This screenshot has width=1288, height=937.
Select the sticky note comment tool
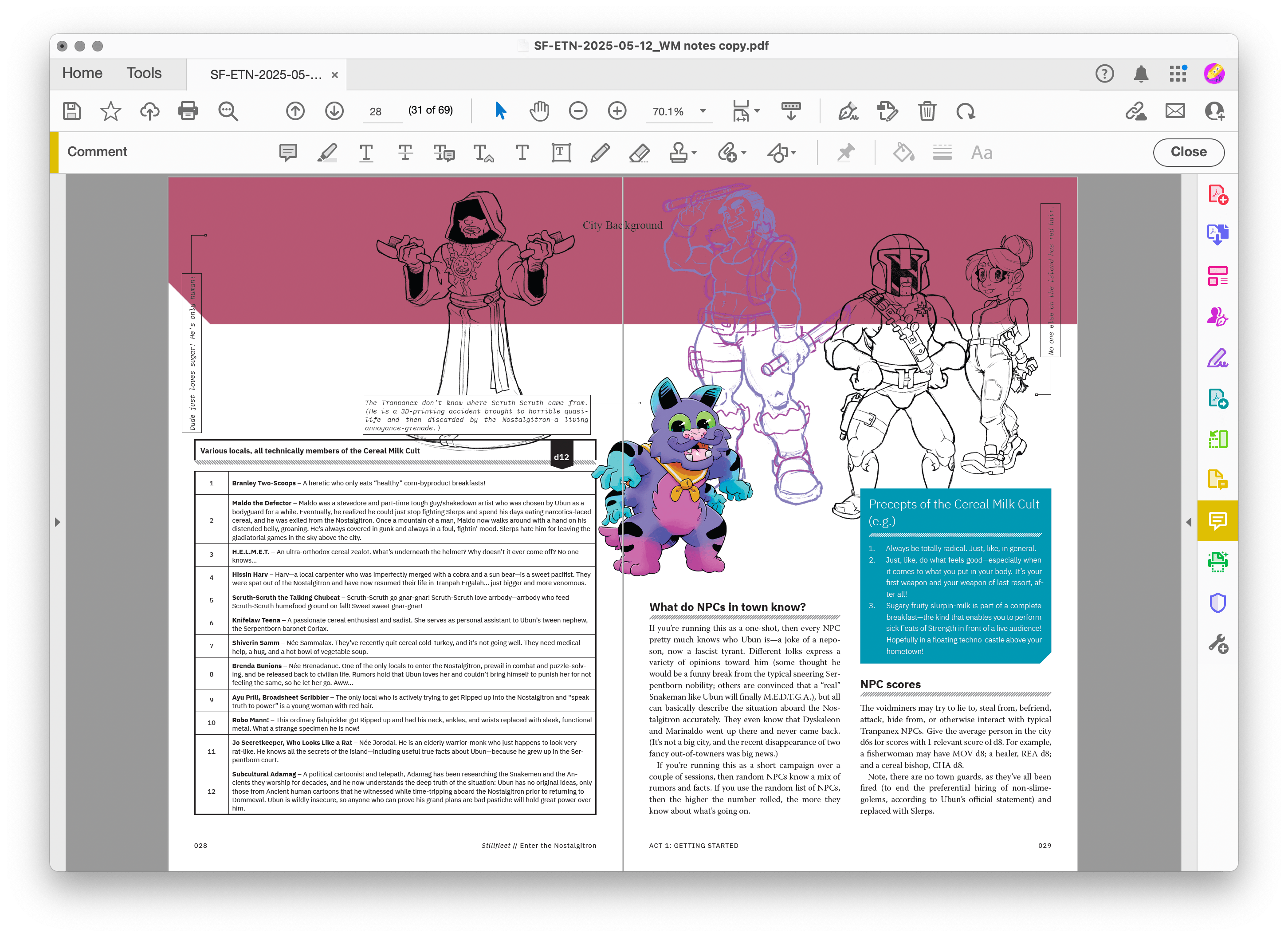click(288, 152)
